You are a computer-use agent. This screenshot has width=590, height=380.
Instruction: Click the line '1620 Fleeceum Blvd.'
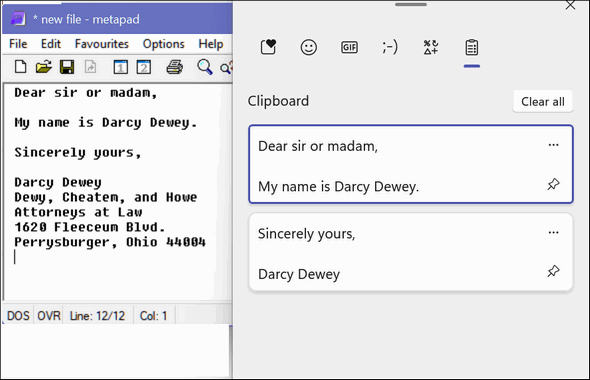(x=90, y=227)
